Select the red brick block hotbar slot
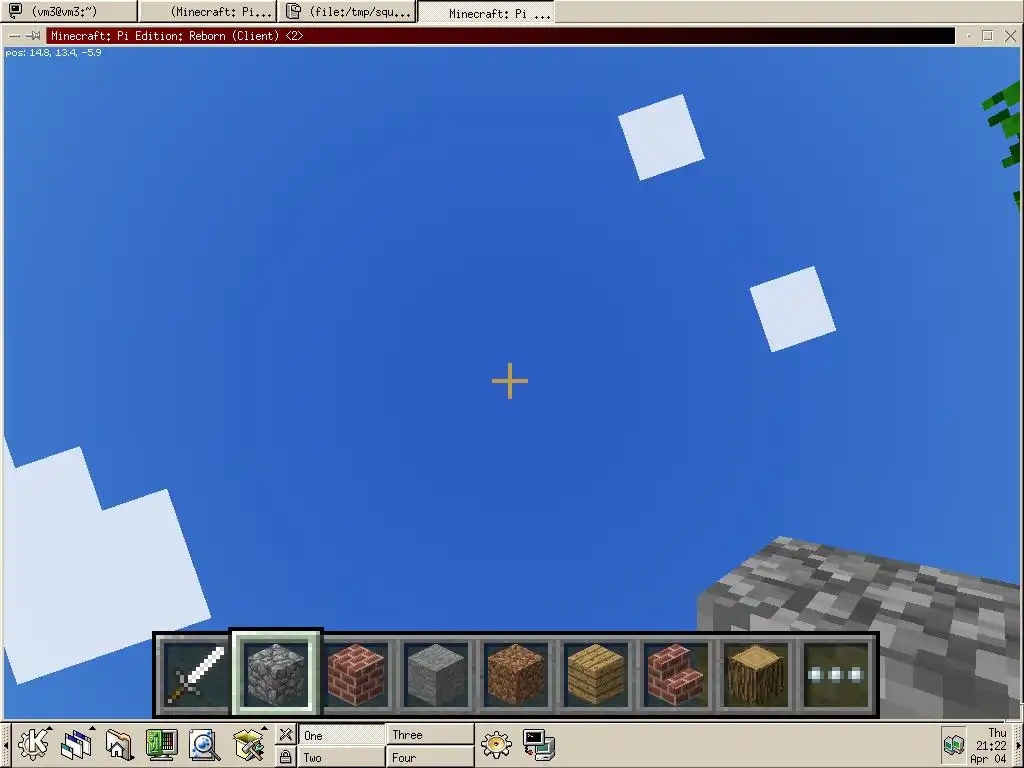Image resolution: width=1024 pixels, height=768 pixels. pyautogui.click(x=356, y=675)
